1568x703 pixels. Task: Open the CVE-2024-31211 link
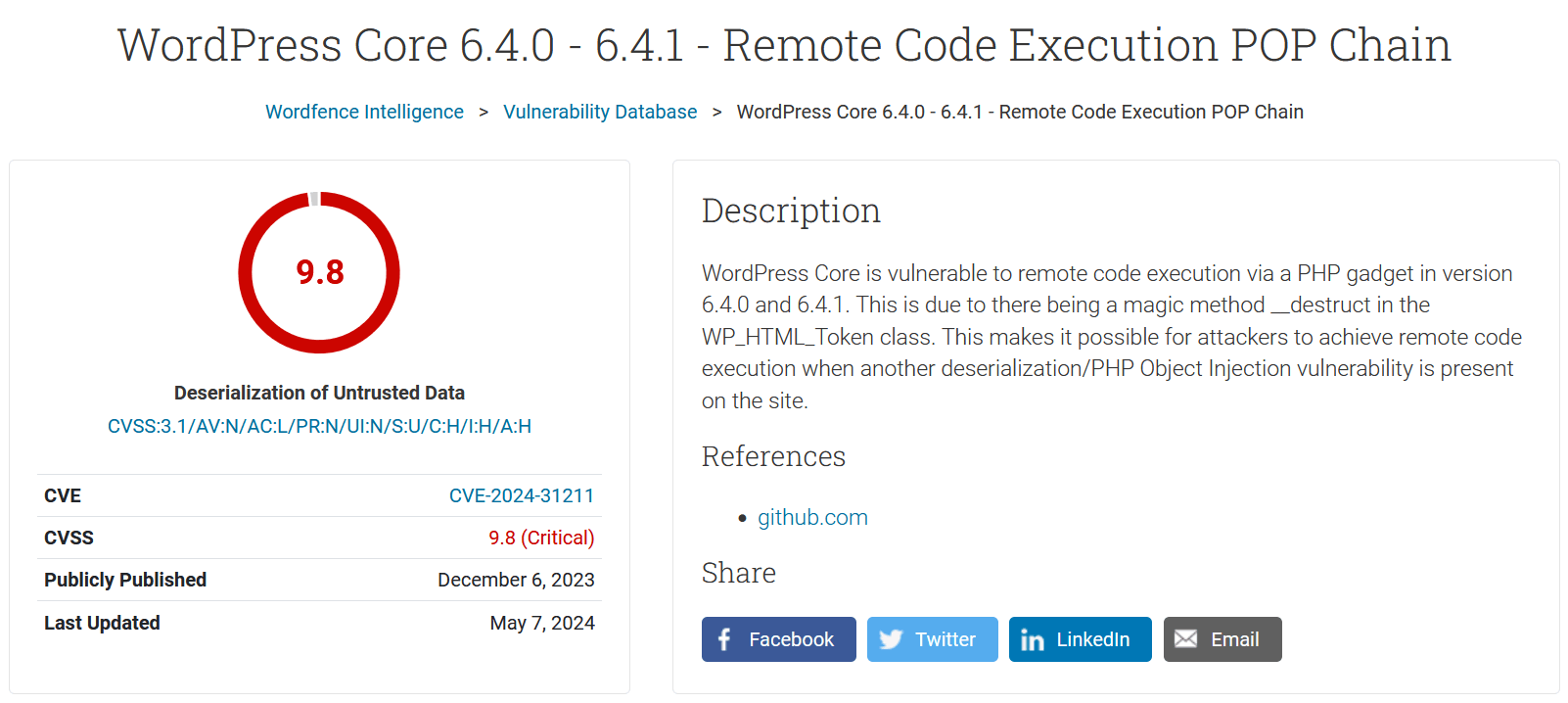pyautogui.click(x=522, y=495)
